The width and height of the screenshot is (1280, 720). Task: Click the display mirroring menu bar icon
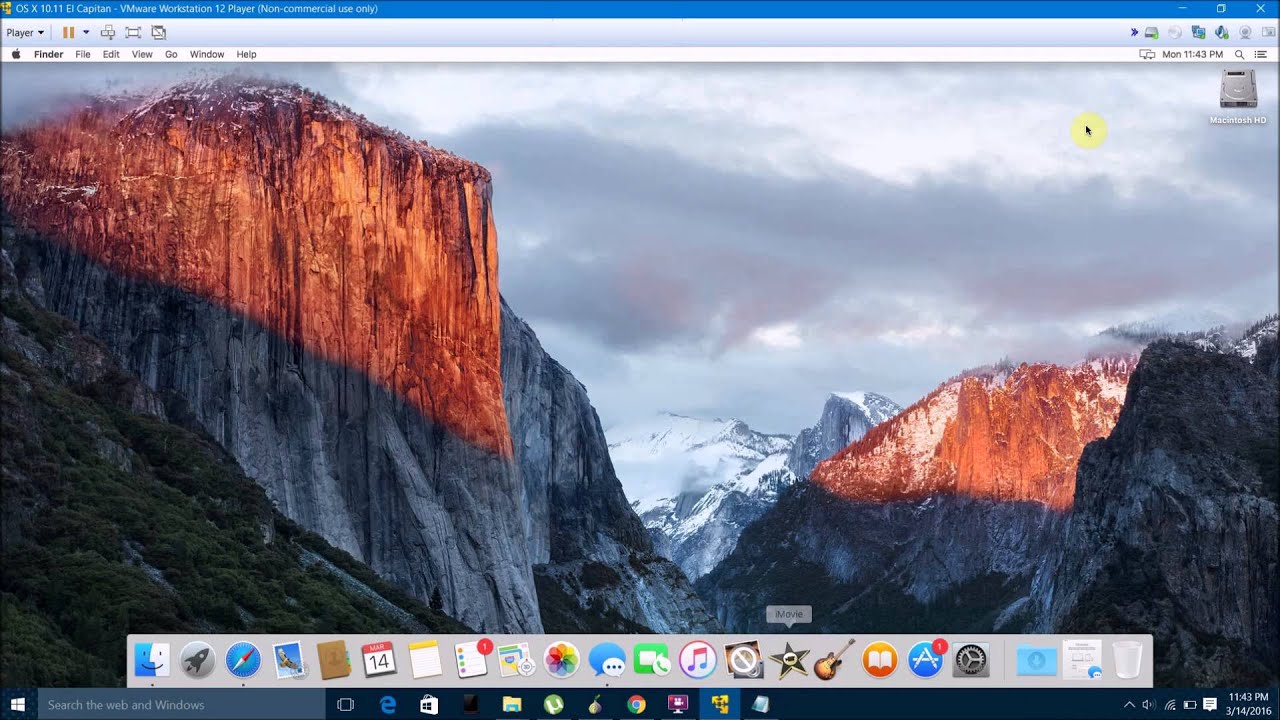coord(1147,55)
